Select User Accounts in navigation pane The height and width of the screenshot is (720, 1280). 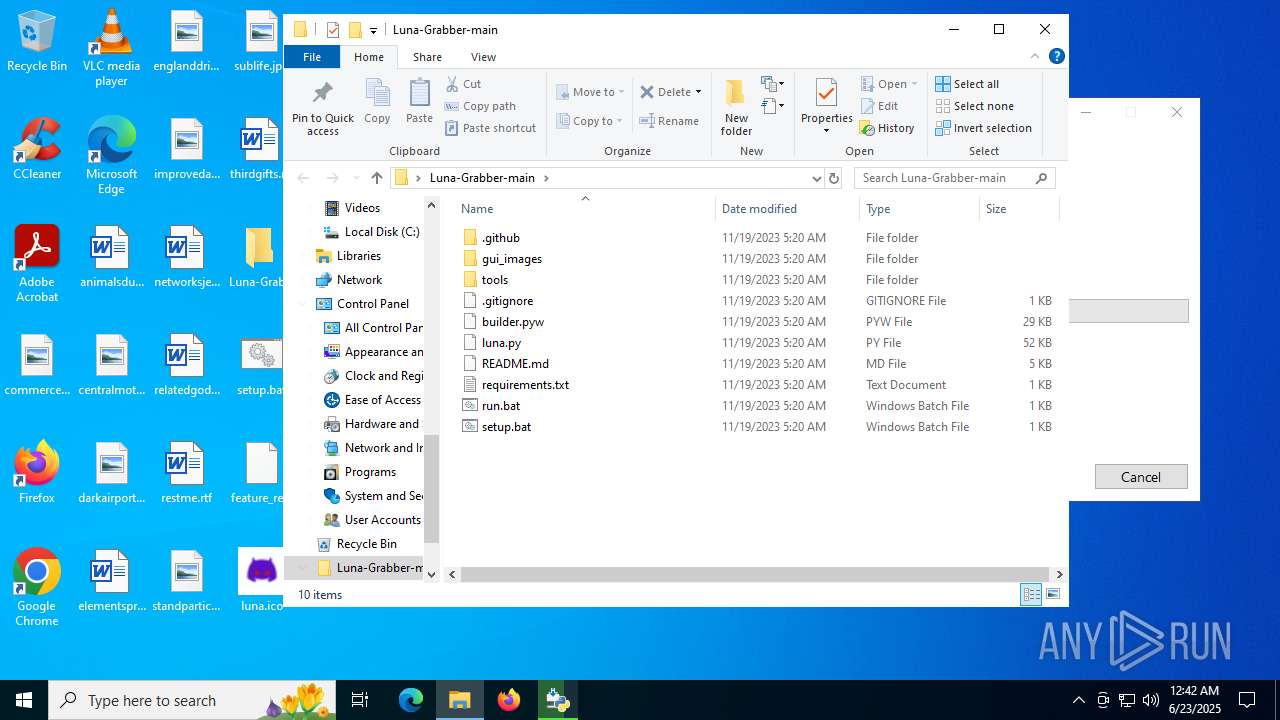tap(382, 520)
